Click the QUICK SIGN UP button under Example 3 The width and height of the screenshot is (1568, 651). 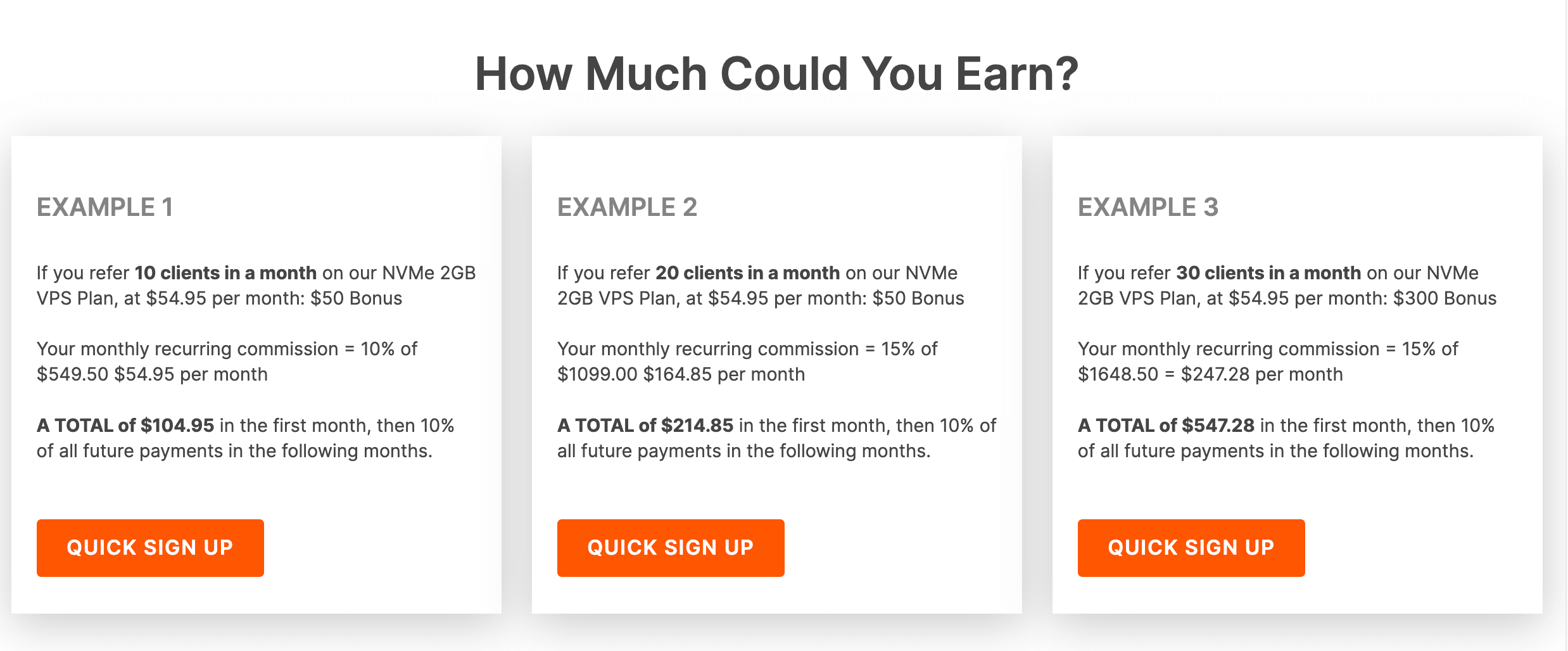[x=1191, y=547]
